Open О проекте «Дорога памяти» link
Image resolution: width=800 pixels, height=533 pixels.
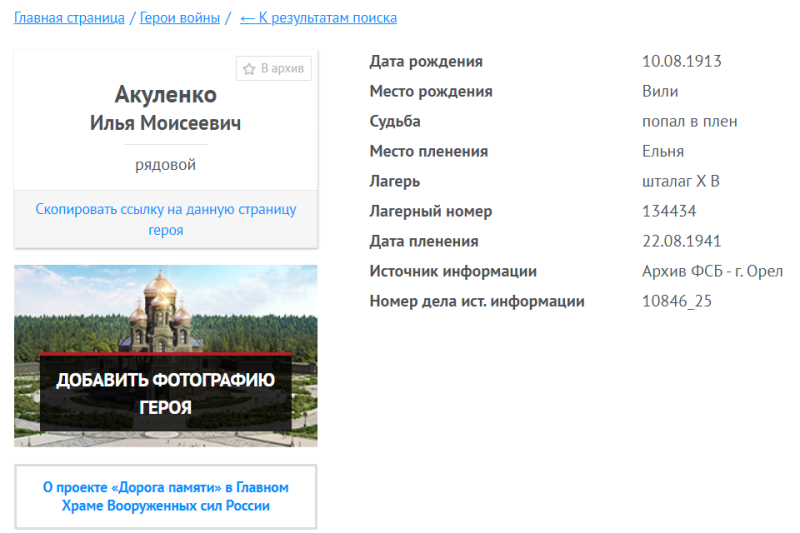click(166, 496)
